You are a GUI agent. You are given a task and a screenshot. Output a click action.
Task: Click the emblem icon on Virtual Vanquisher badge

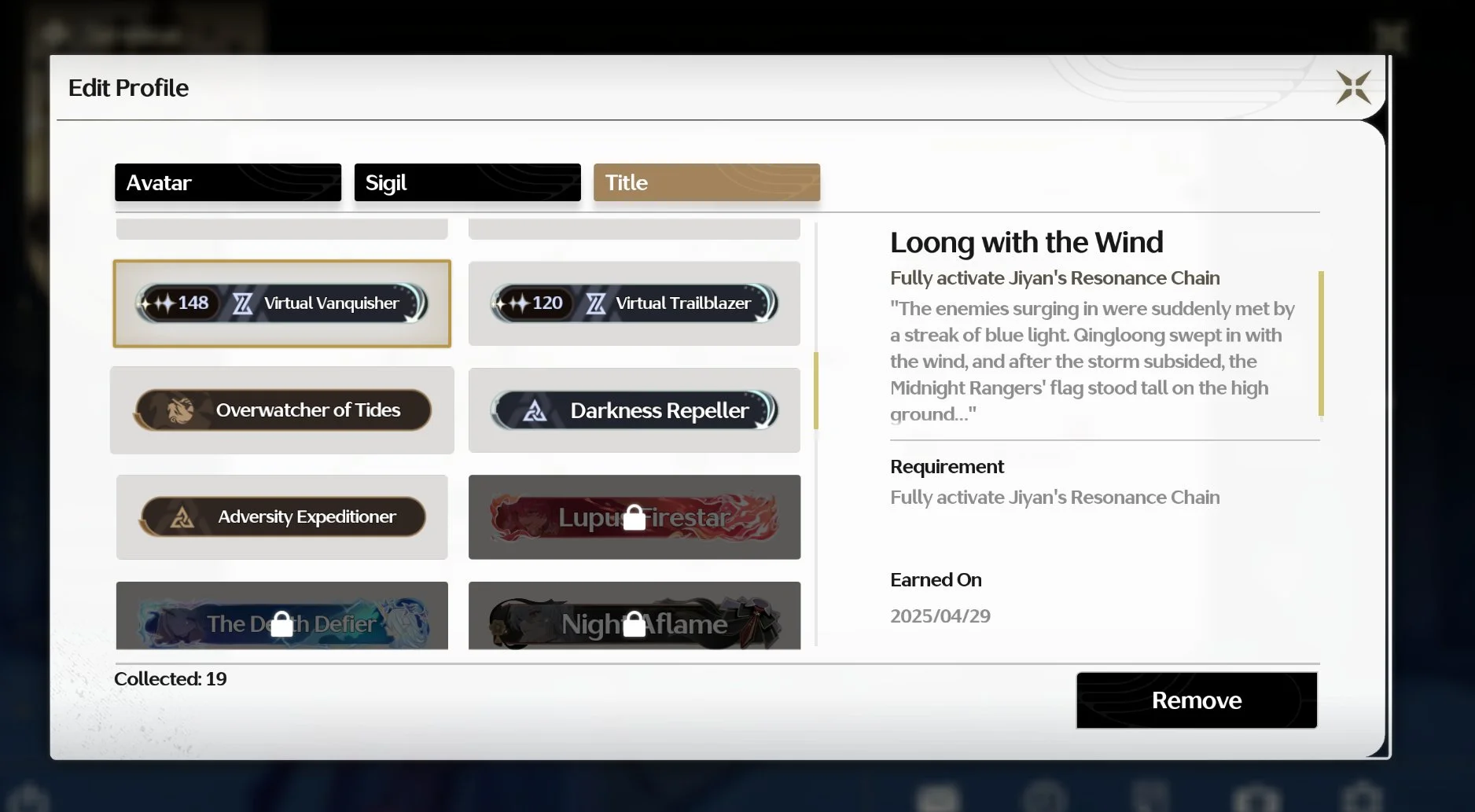coord(242,303)
